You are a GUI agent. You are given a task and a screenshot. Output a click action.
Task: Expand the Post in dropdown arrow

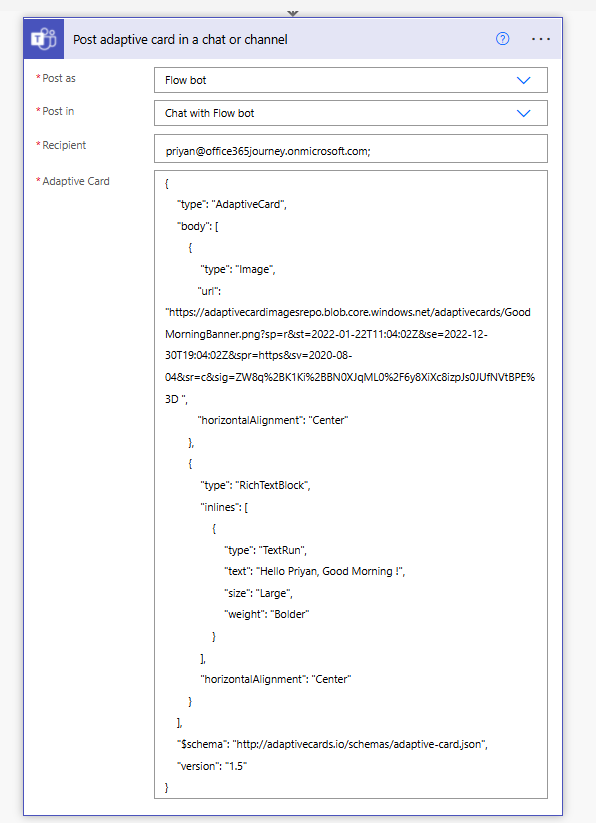pyautogui.click(x=524, y=113)
